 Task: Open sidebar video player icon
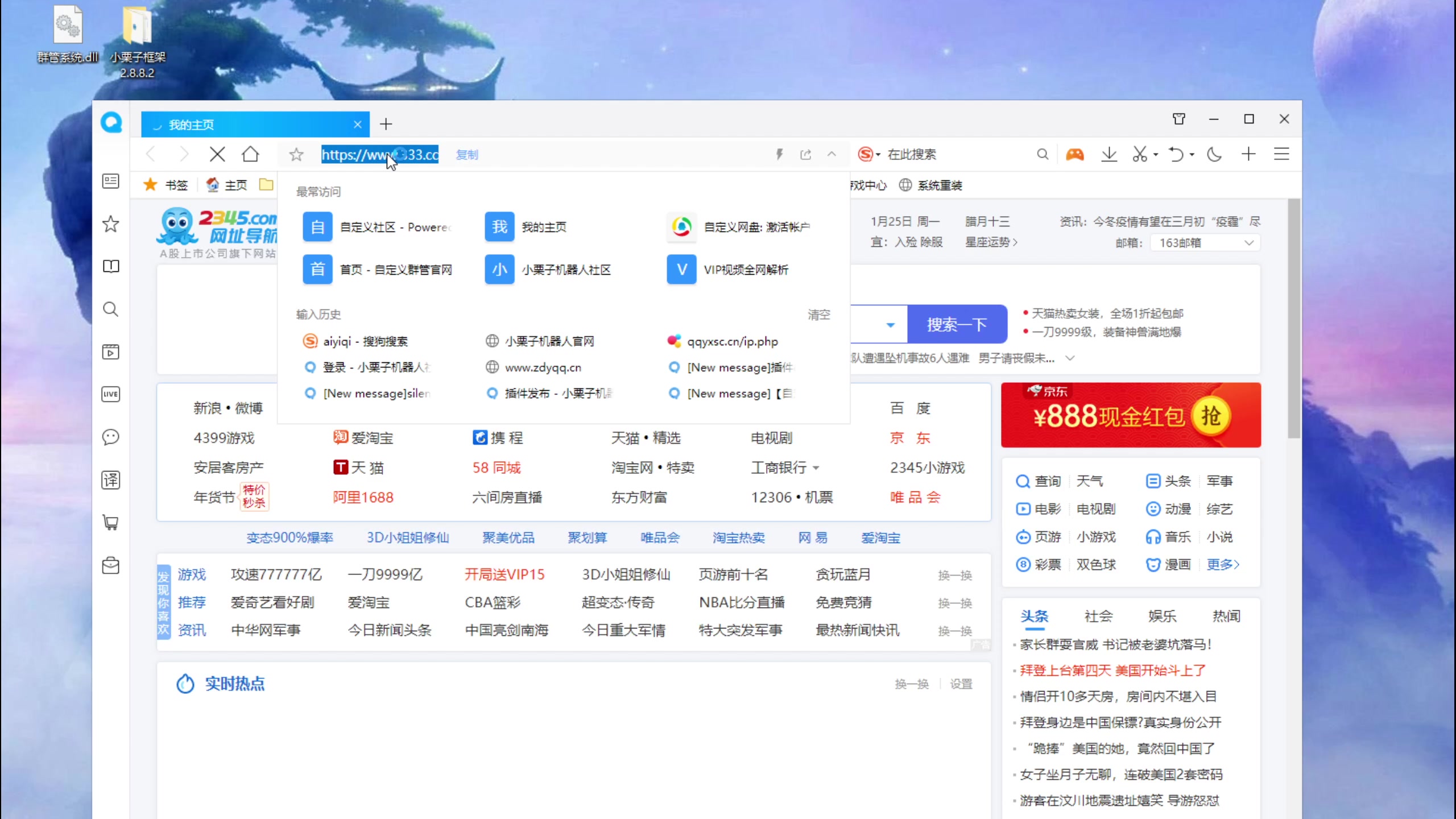[110, 351]
